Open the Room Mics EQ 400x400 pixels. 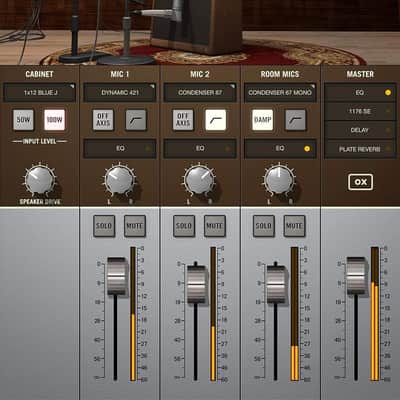280,149
